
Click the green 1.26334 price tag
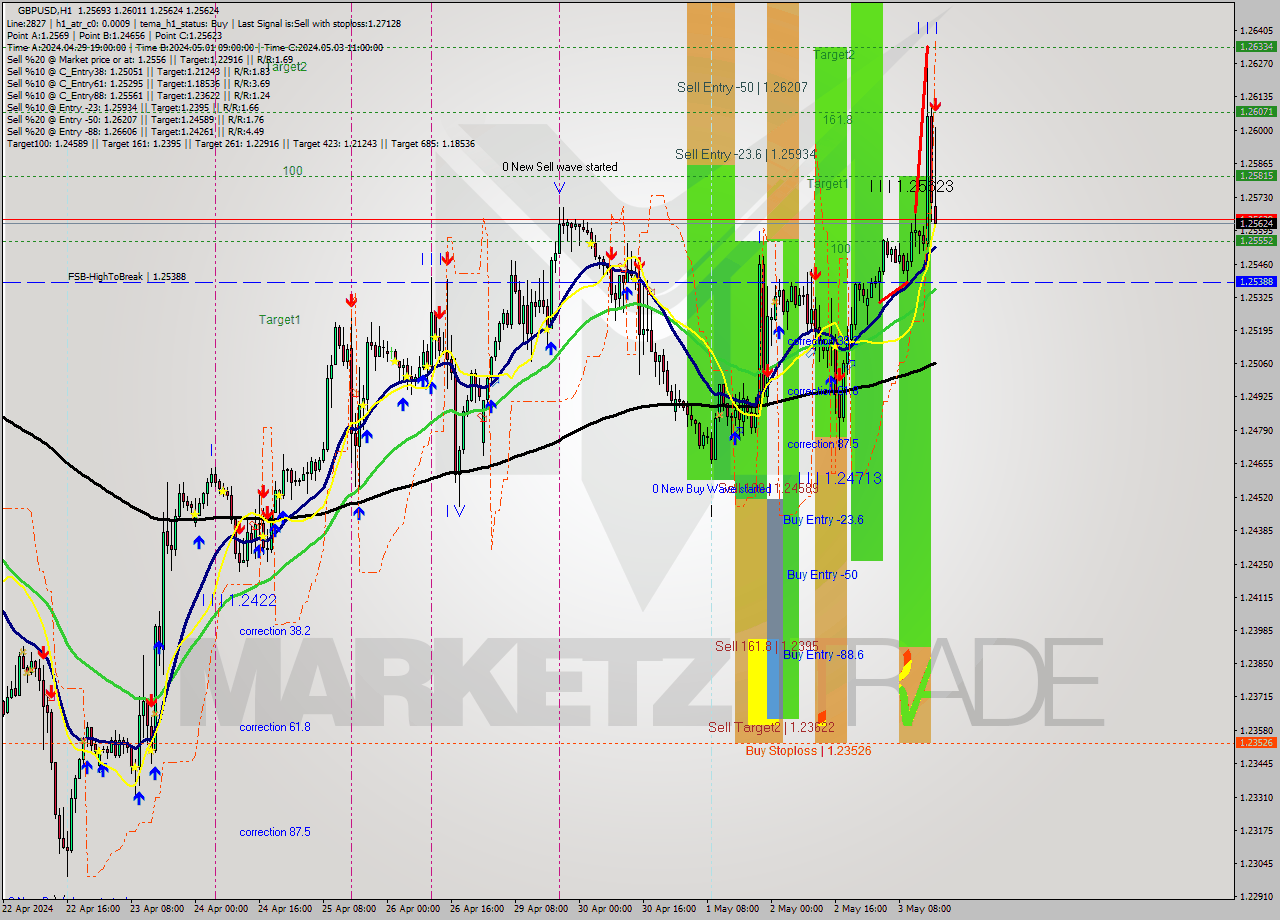tap(1256, 46)
